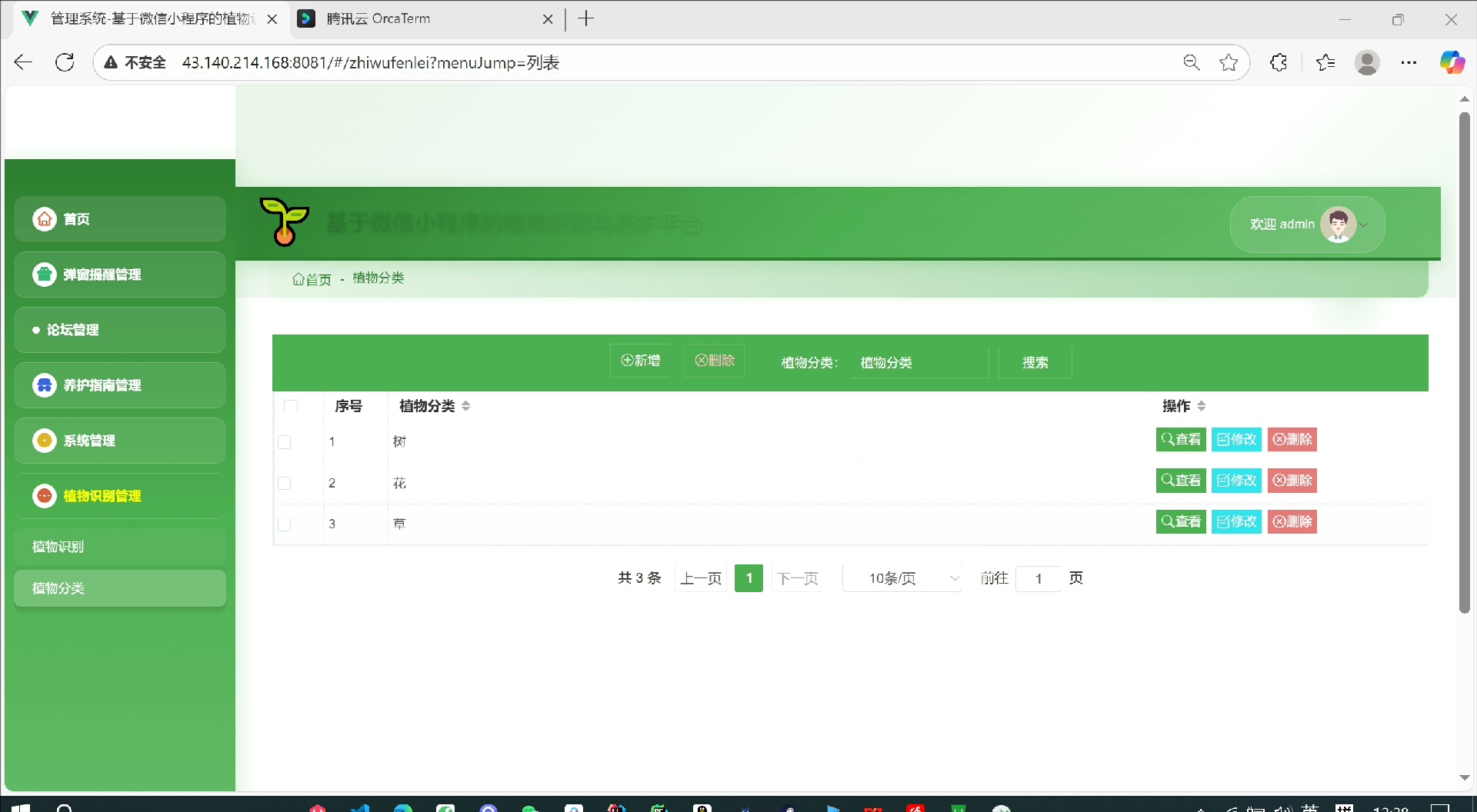
Task: Open the browser extensions menu
Action: [1279, 62]
